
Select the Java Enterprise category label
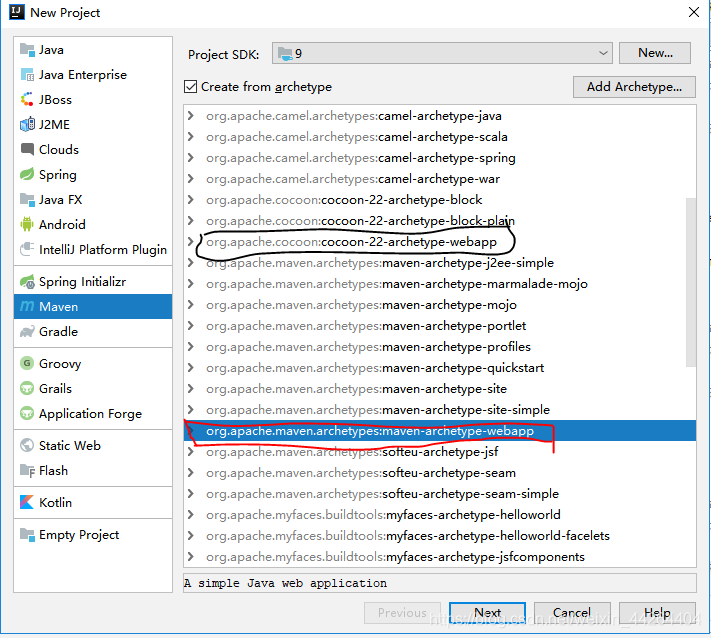coord(83,75)
